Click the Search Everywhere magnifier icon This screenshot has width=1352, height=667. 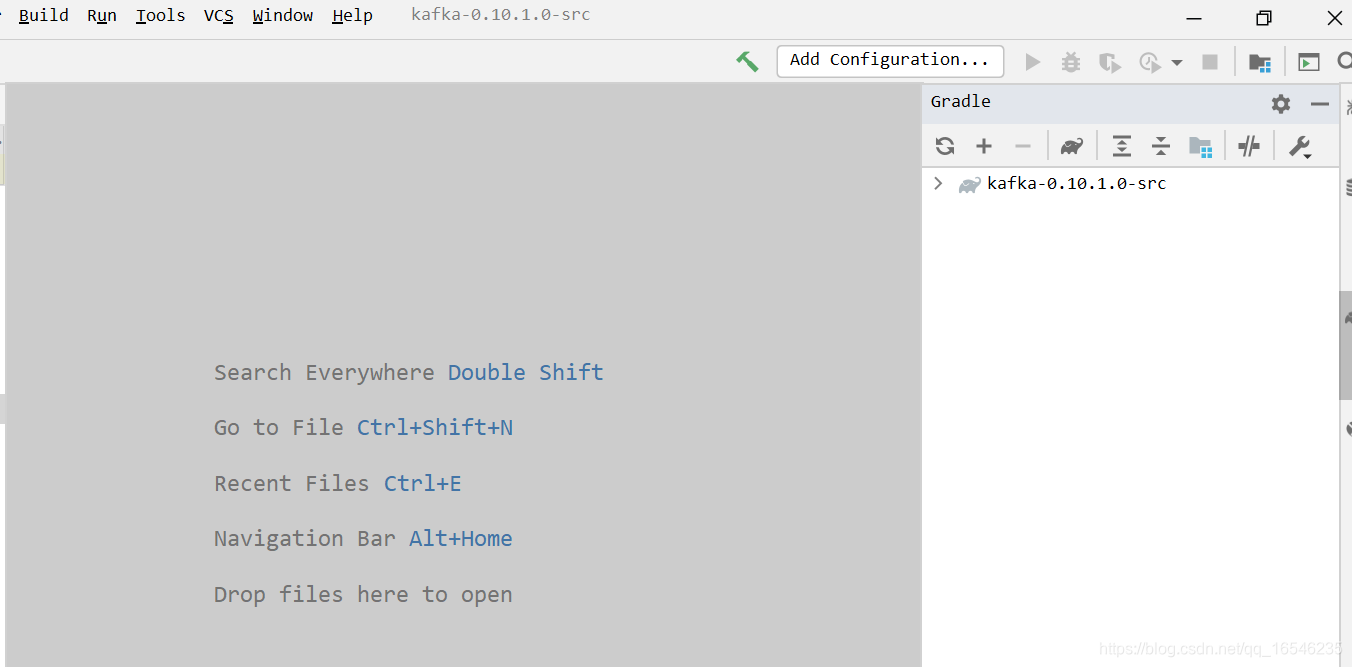(x=1345, y=62)
